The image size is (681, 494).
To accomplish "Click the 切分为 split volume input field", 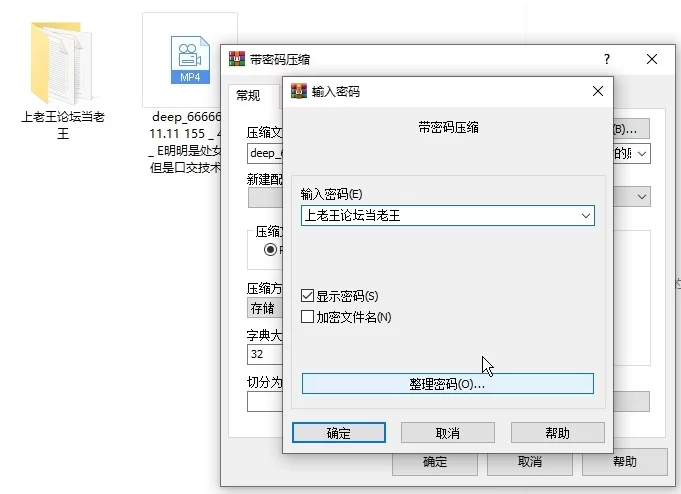I will [x=265, y=402].
